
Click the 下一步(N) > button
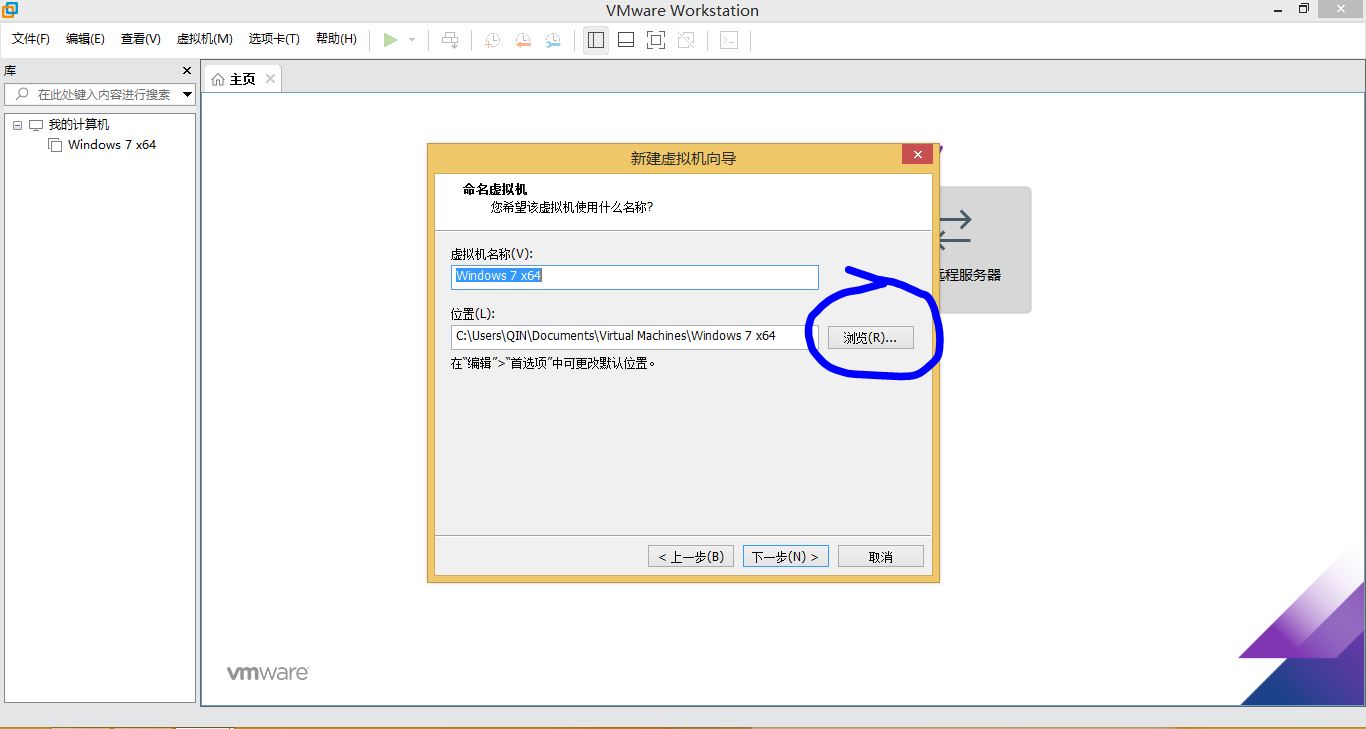click(785, 557)
